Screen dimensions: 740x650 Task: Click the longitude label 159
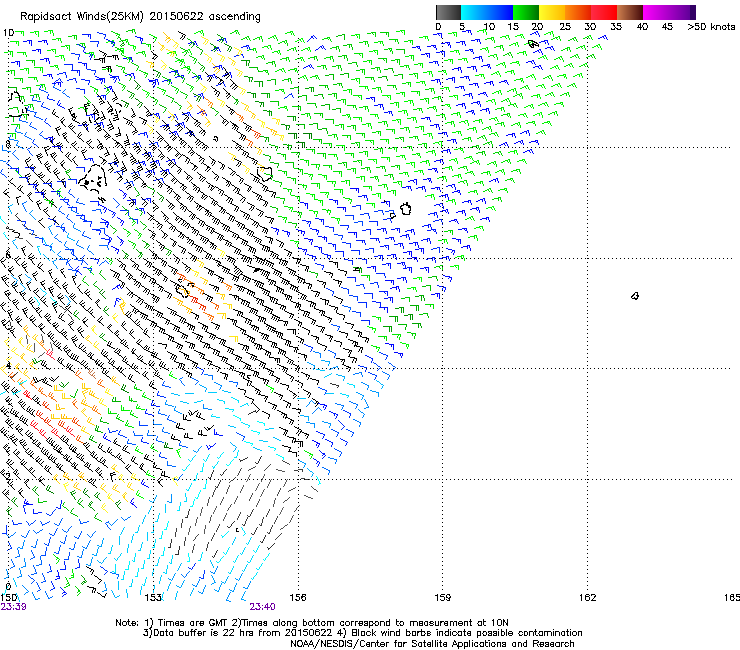point(443,598)
